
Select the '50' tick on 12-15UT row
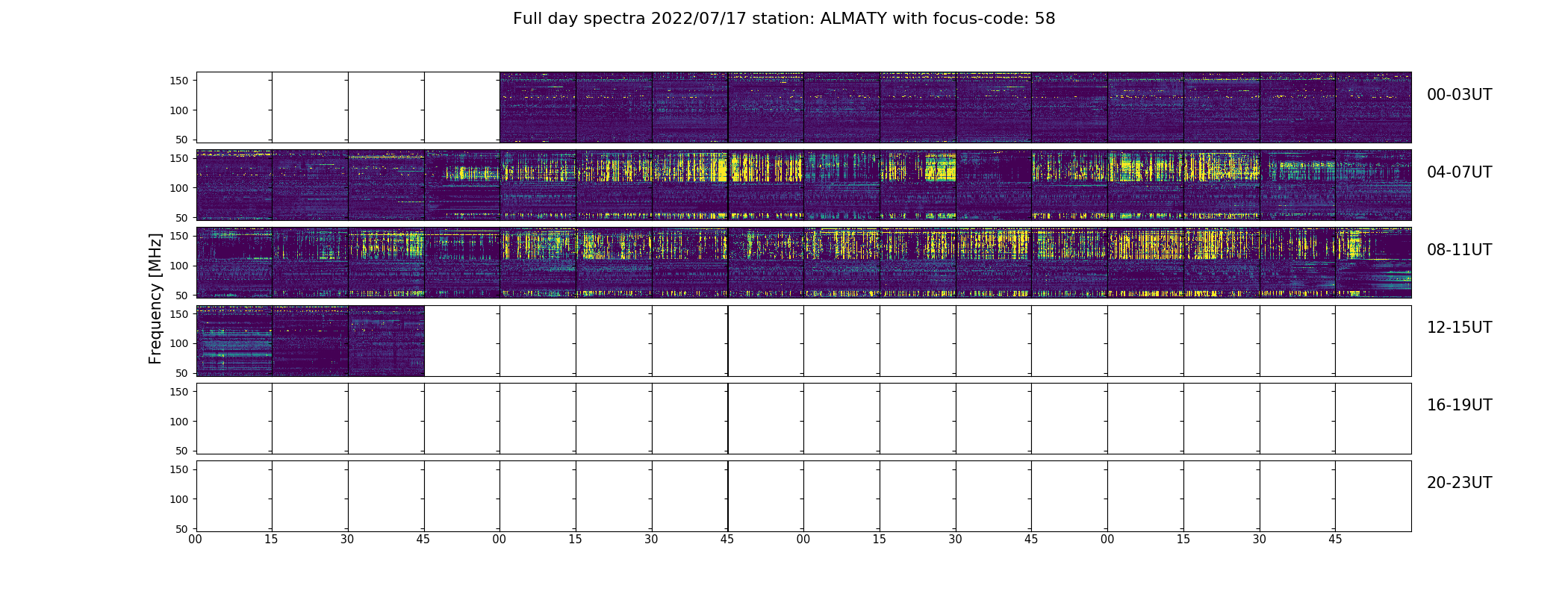click(182, 372)
